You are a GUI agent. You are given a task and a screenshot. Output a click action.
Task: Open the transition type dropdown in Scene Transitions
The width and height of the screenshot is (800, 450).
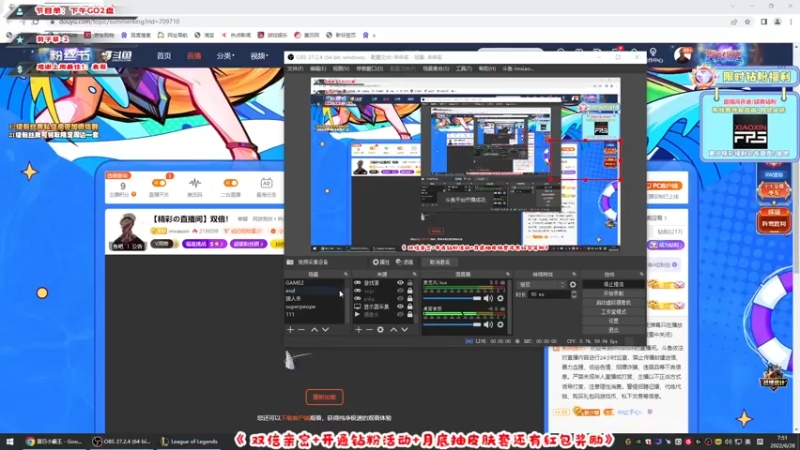541,285
